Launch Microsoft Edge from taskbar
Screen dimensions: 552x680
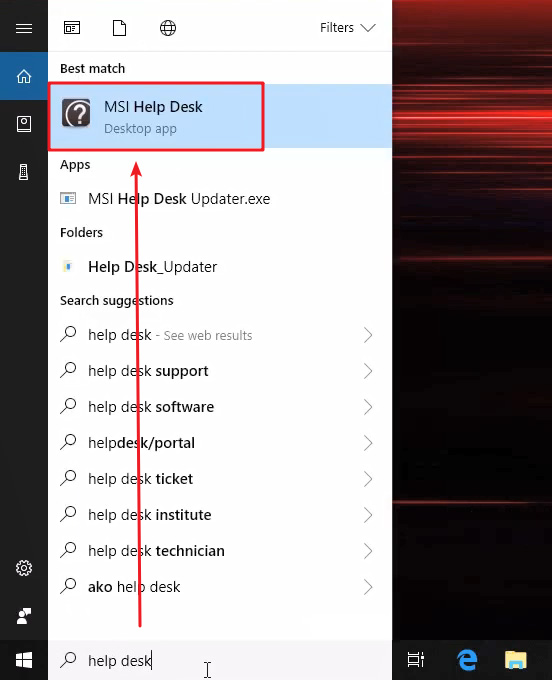(467, 660)
